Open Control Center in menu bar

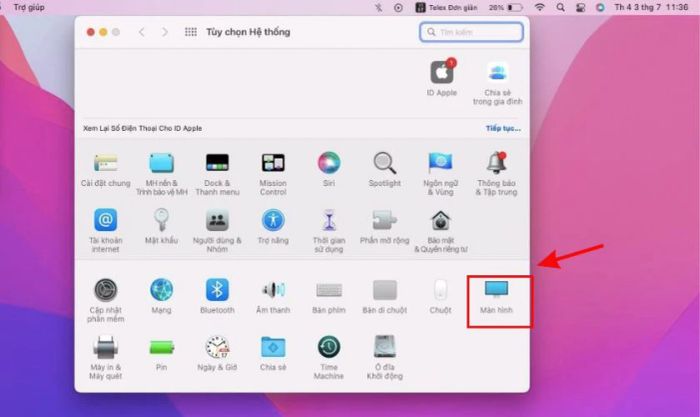pyautogui.click(x=580, y=8)
